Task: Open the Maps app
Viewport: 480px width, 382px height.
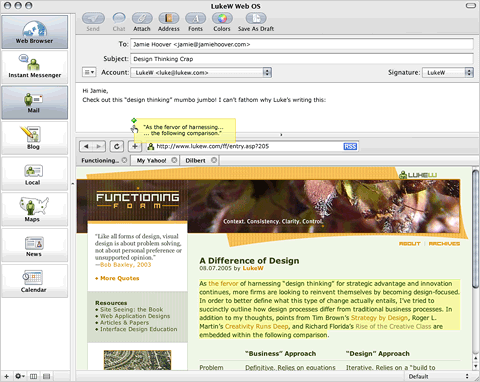Action: (34, 209)
